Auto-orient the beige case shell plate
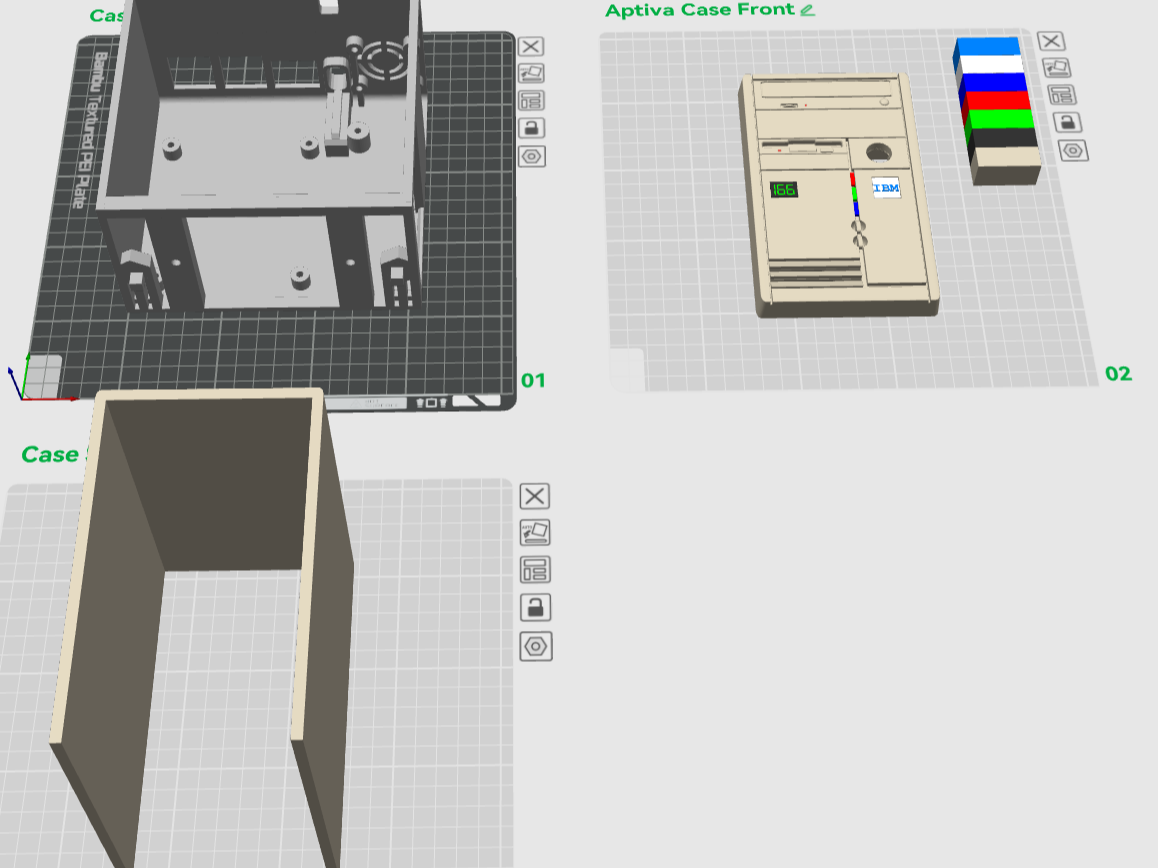Viewport: 1158px width, 868px height. coord(535,532)
